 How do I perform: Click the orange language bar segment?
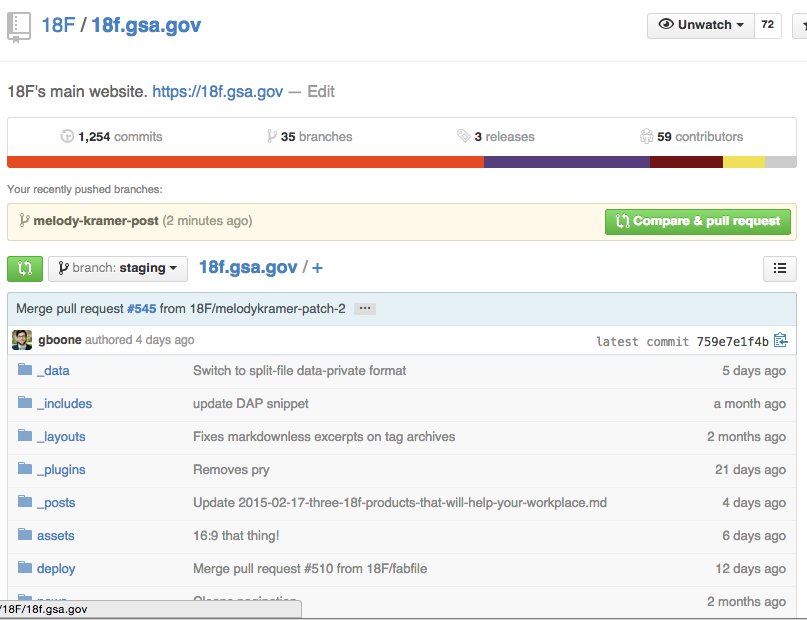pos(245,162)
